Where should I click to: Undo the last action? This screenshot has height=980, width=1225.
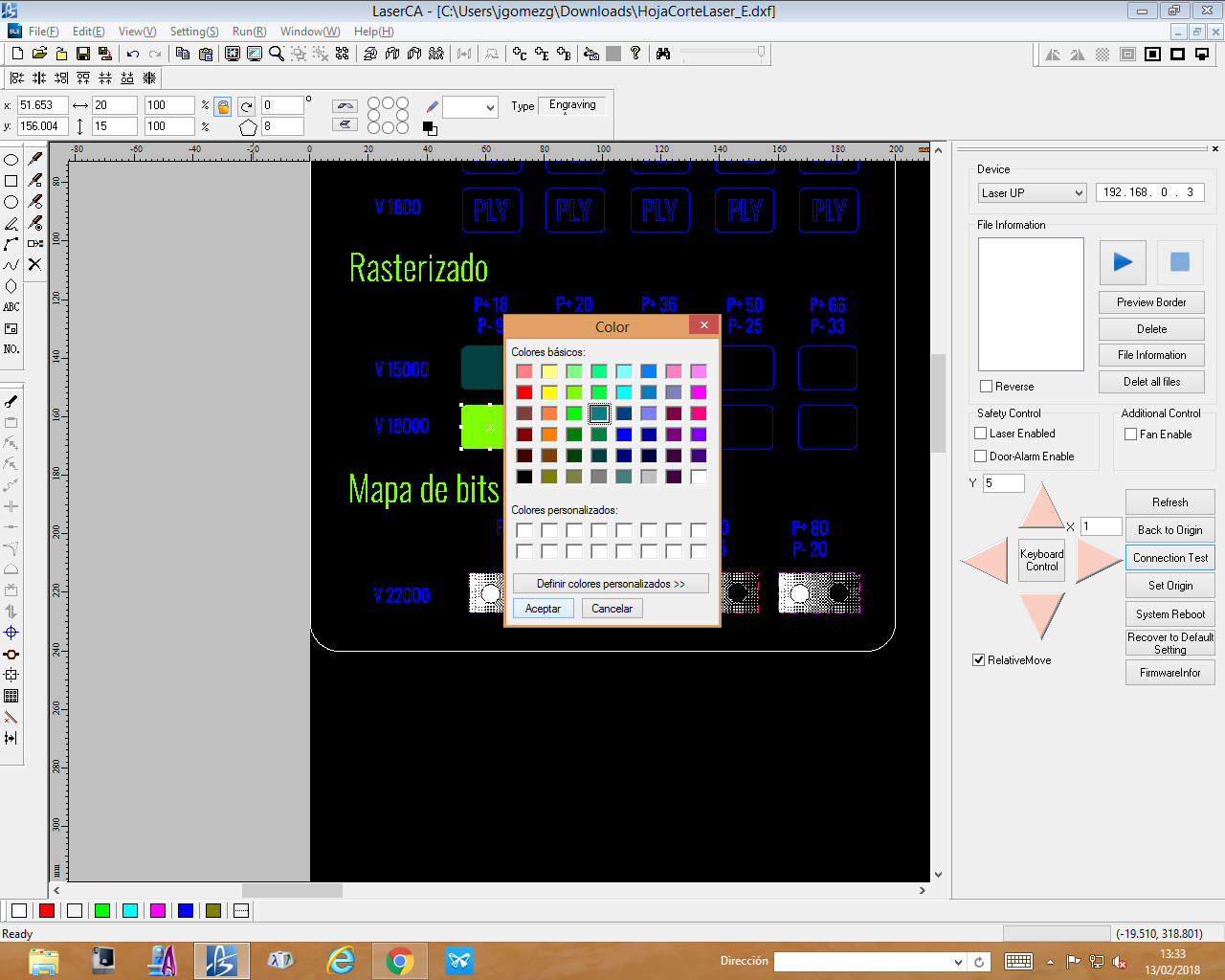coord(133,54)
